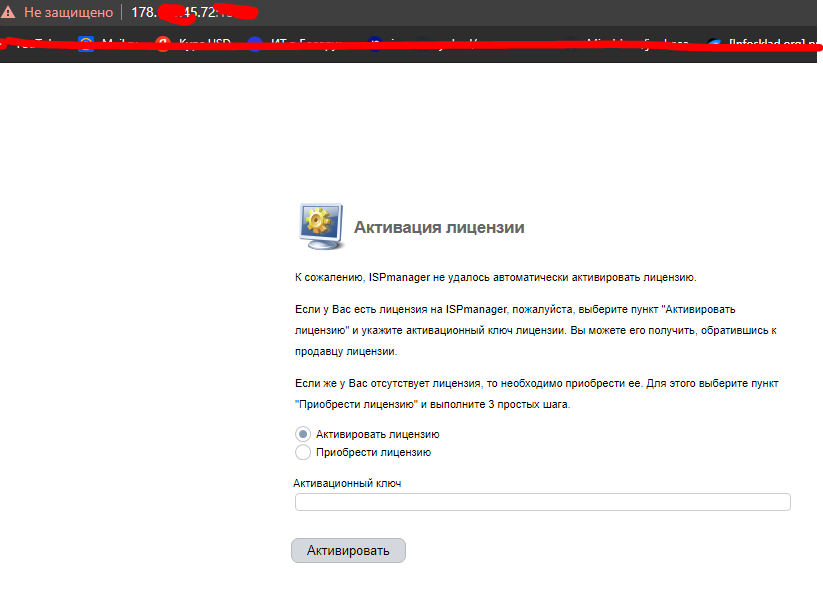The image size is (823, 607).
Task: Click paragraph starting 'Если у Вас есть лицензия'
Action: (535, 330)
